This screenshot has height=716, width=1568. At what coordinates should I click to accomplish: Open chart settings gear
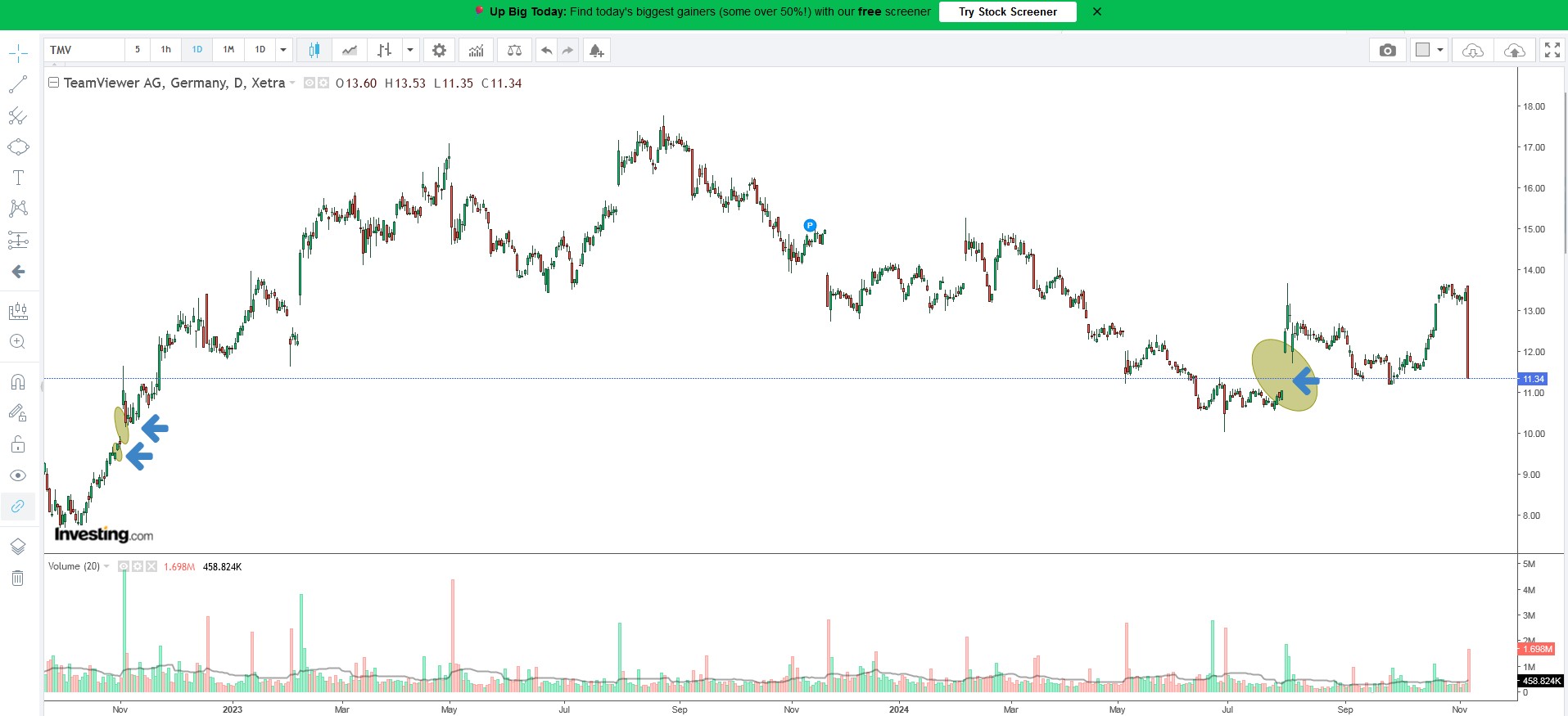click(x=440, y=50)
